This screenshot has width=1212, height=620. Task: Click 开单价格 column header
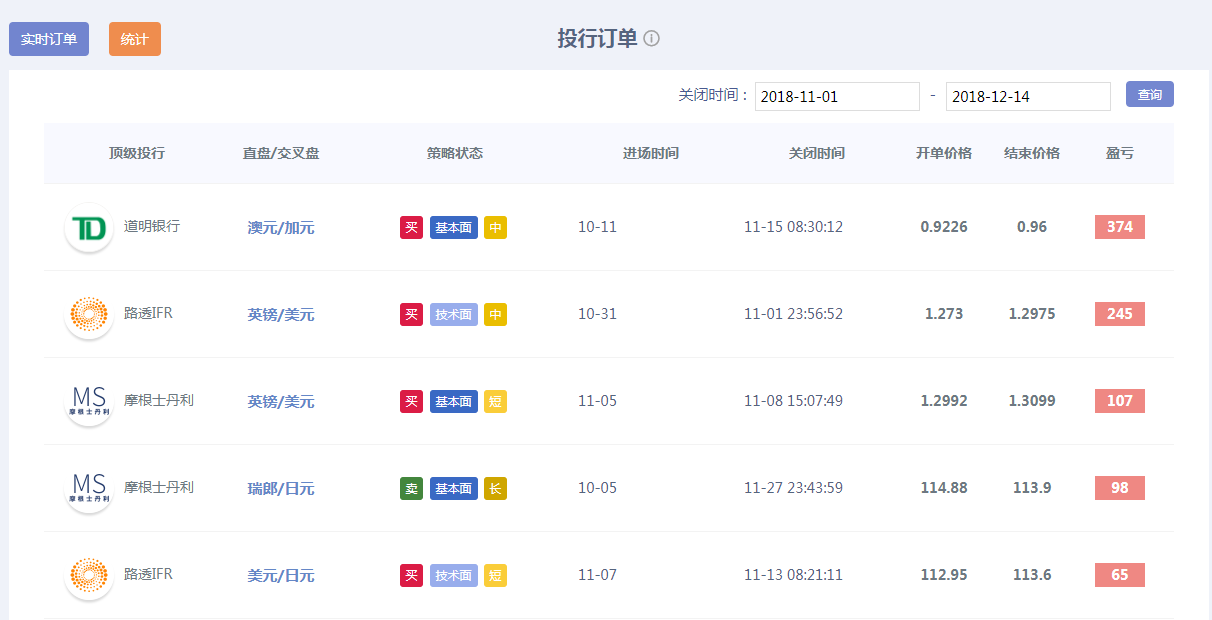click(944, 153)
